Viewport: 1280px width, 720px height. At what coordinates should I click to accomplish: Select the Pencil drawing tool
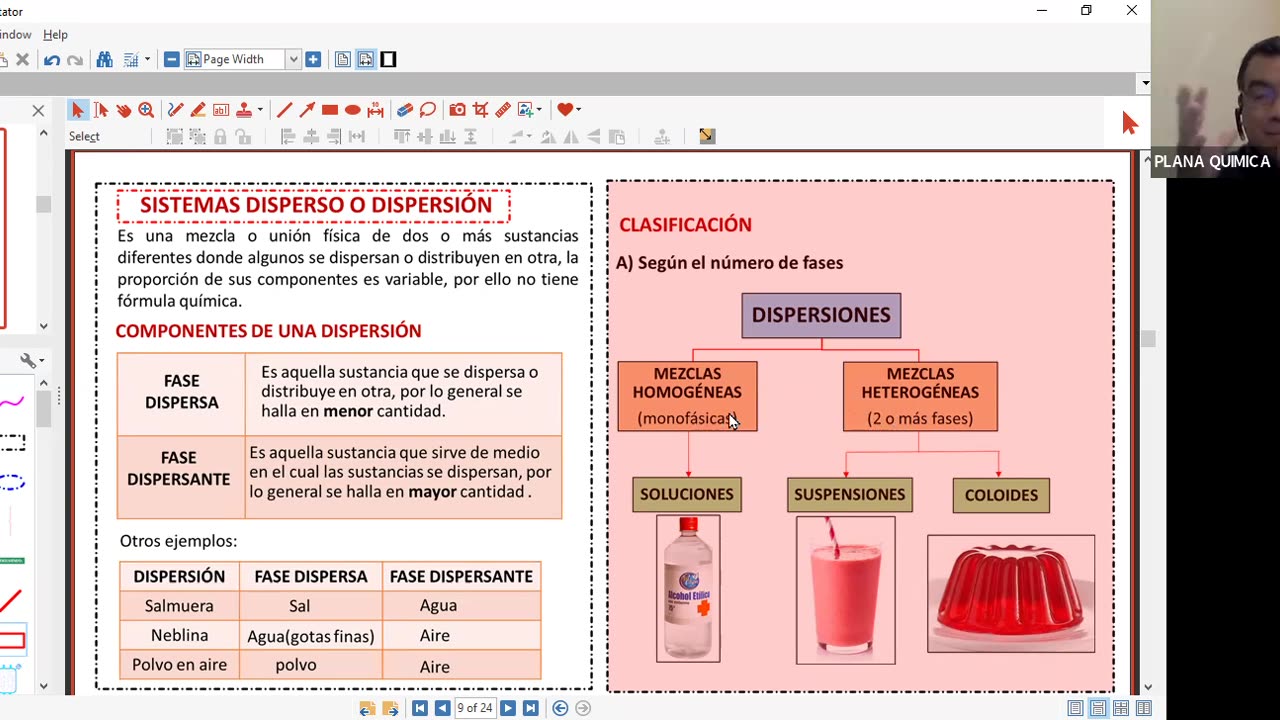pos(175,110)
